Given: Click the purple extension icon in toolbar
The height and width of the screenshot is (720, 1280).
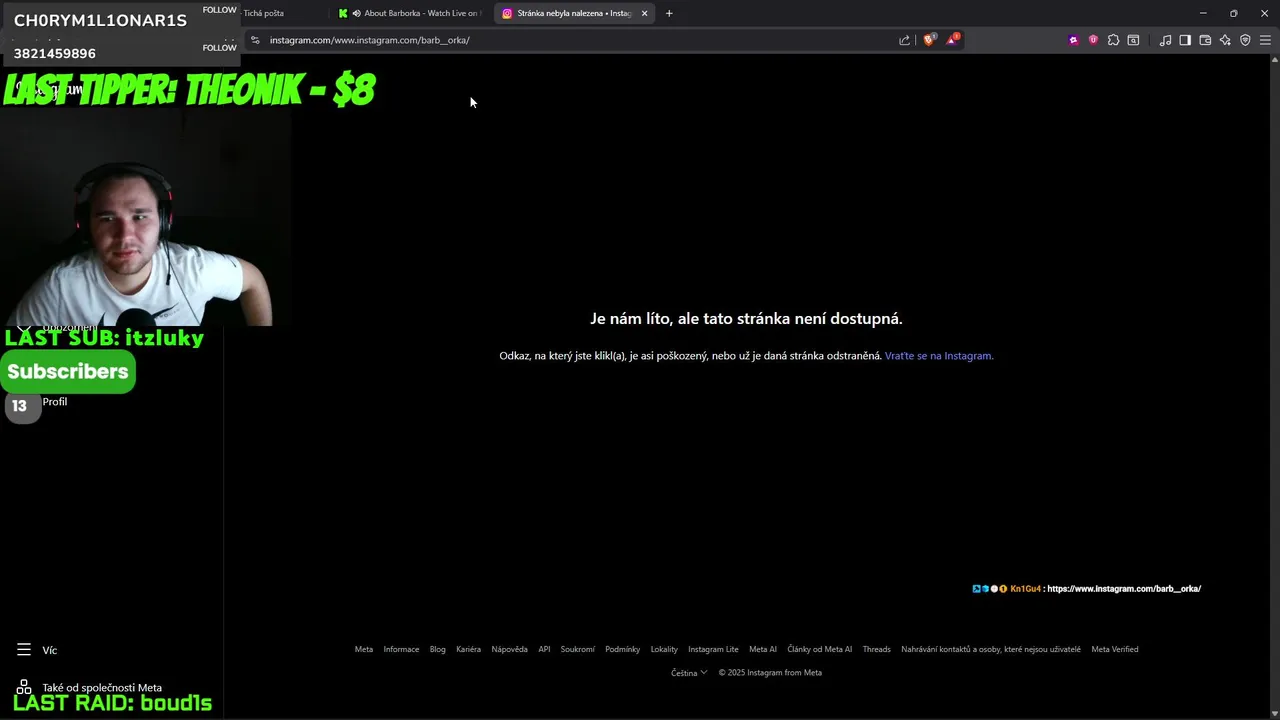Looking at the screenshot, I should click(1074, 40).
